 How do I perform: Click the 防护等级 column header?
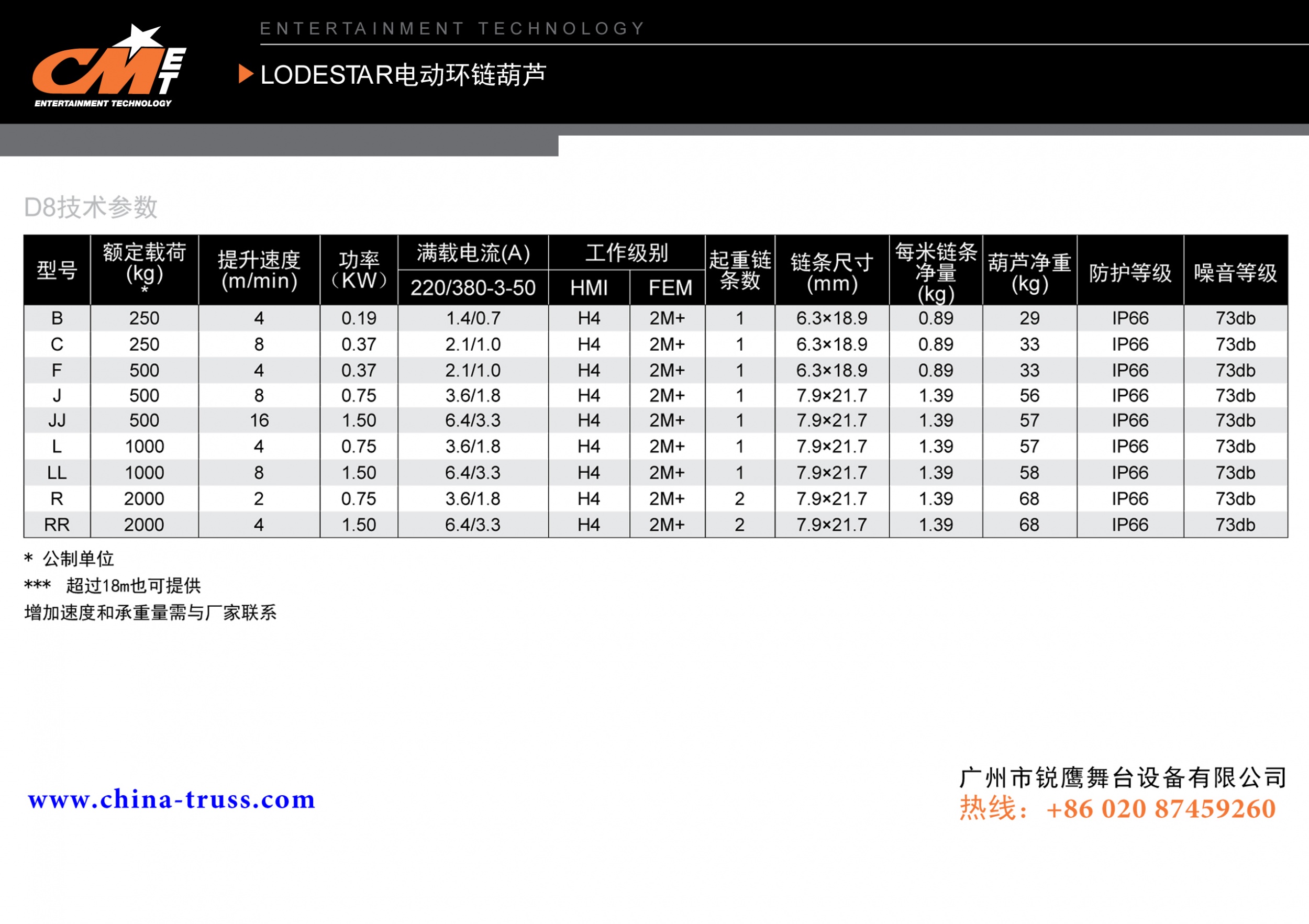click(1129, 272)
